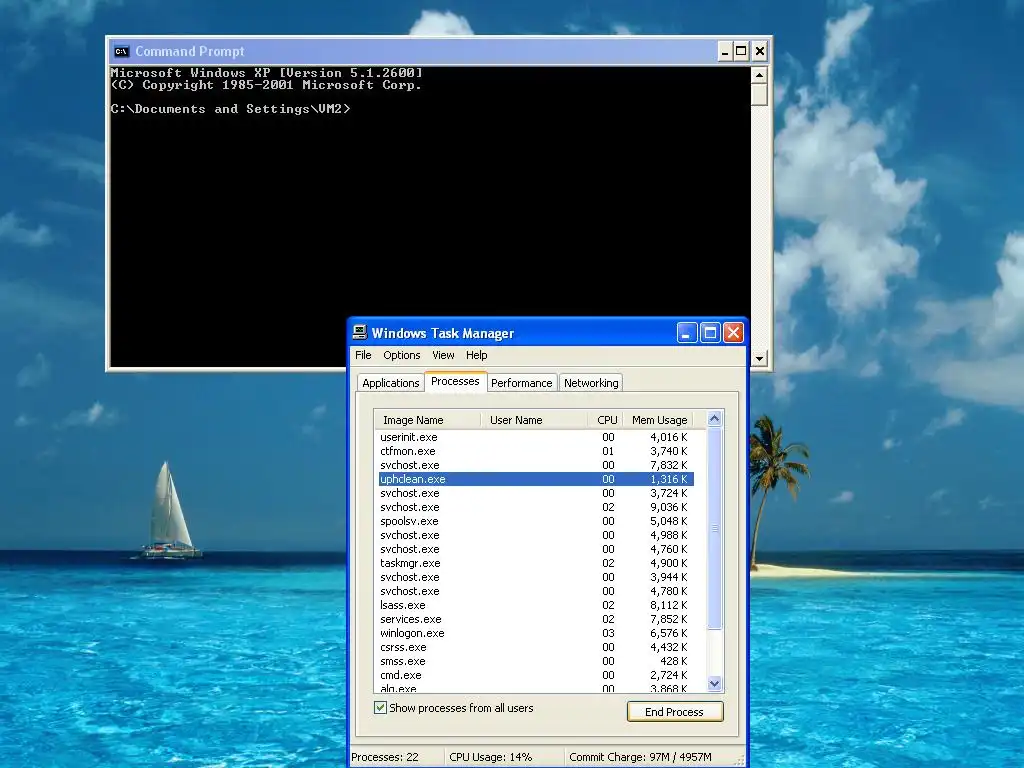Open the File menu in Task Manager

[x=363, y=355]
